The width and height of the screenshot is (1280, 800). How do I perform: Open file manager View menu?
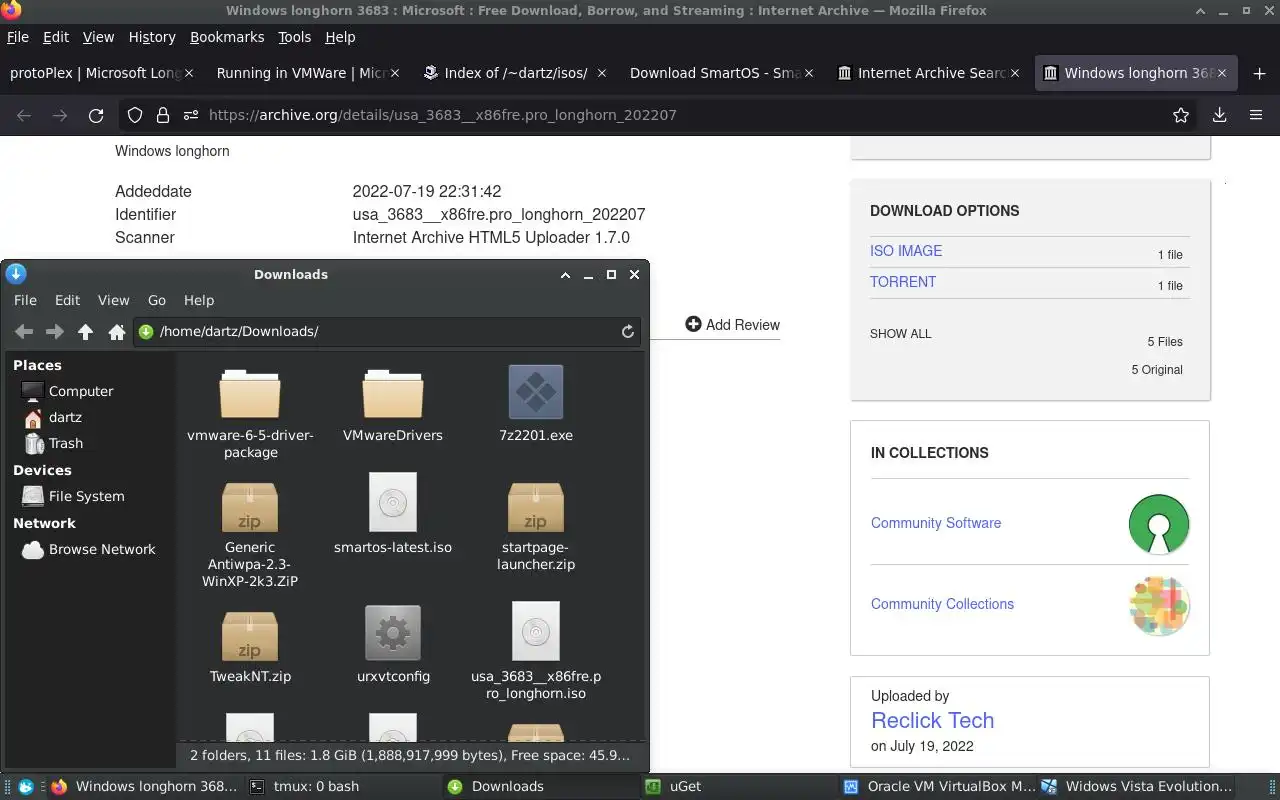(113, 300)
